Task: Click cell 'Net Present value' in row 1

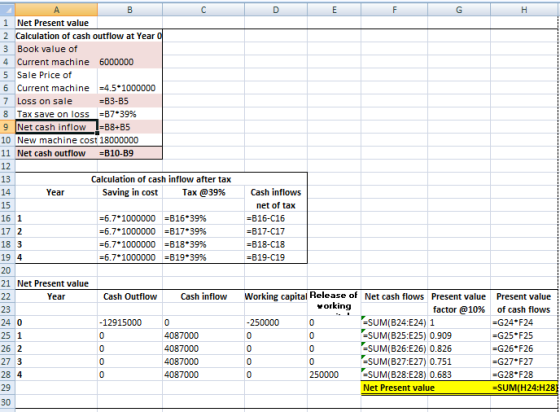Action: [x=56, y=23]
